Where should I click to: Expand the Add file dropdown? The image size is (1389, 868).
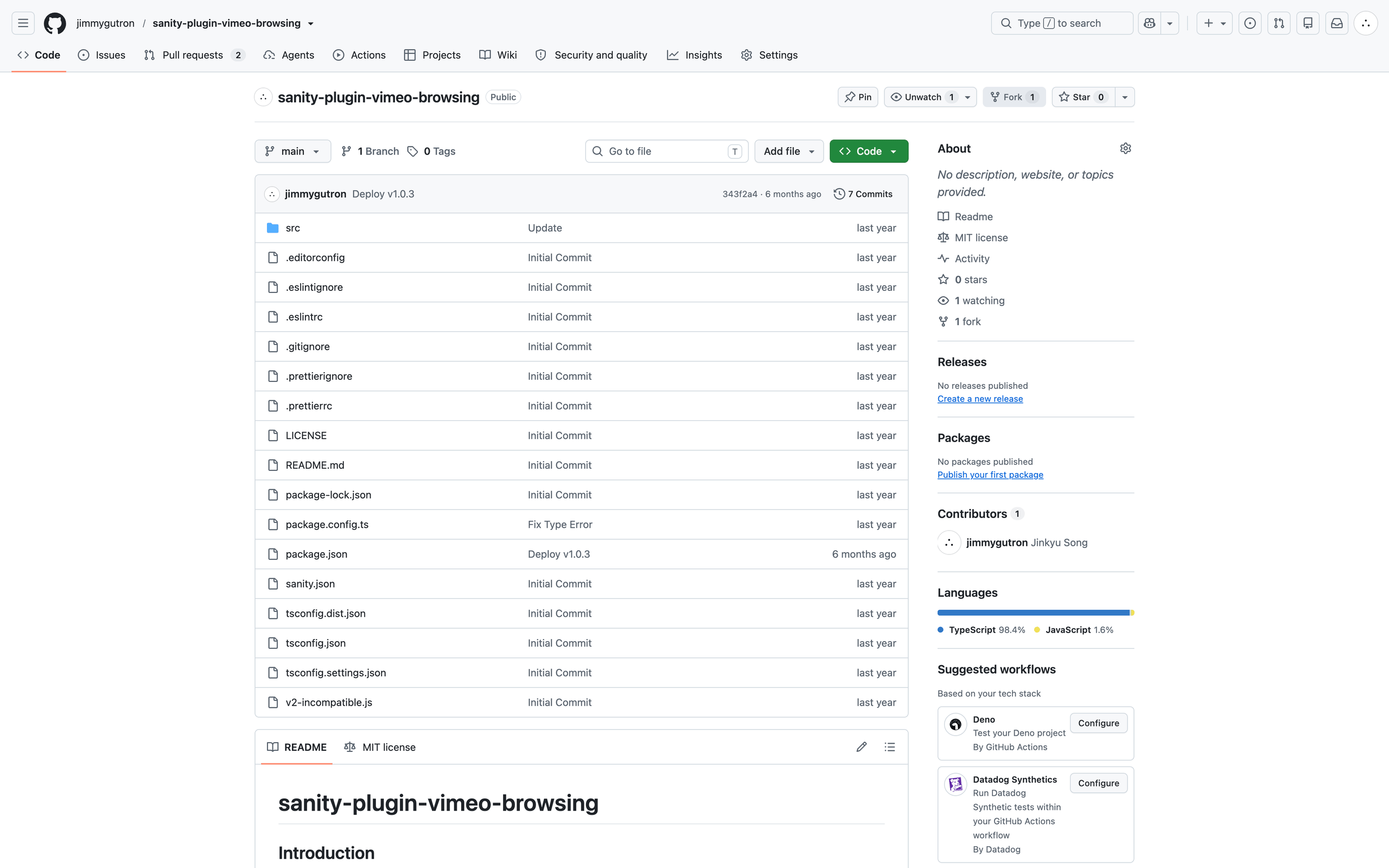788,151
